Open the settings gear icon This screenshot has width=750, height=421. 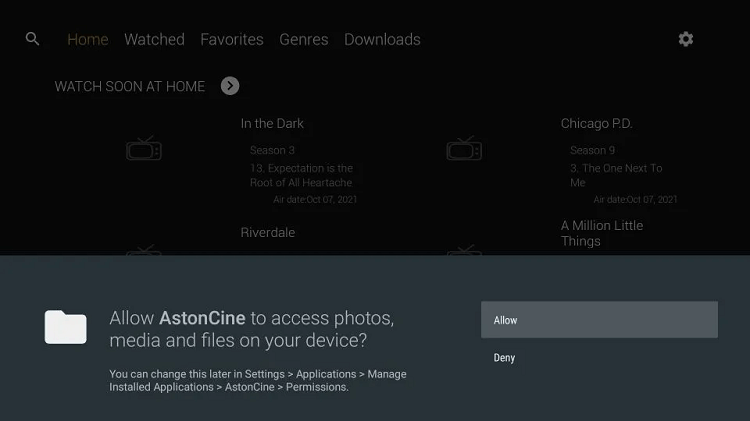[685, 39]
